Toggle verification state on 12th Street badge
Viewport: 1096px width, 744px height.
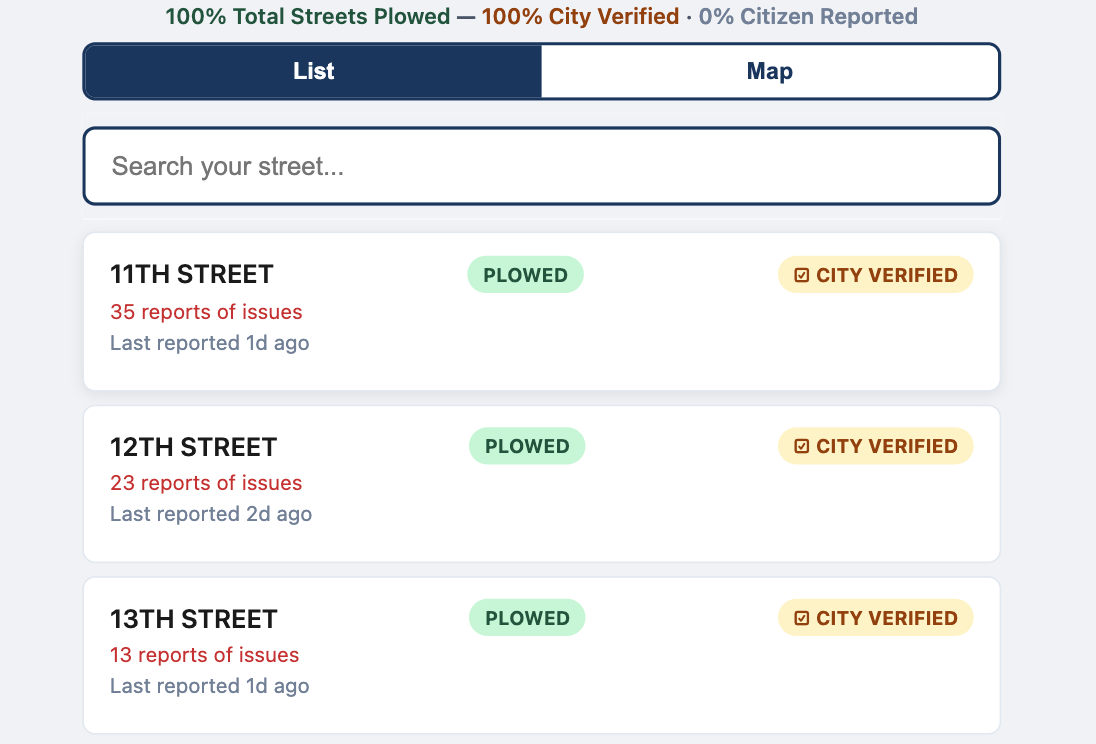[x=875, y=446]
